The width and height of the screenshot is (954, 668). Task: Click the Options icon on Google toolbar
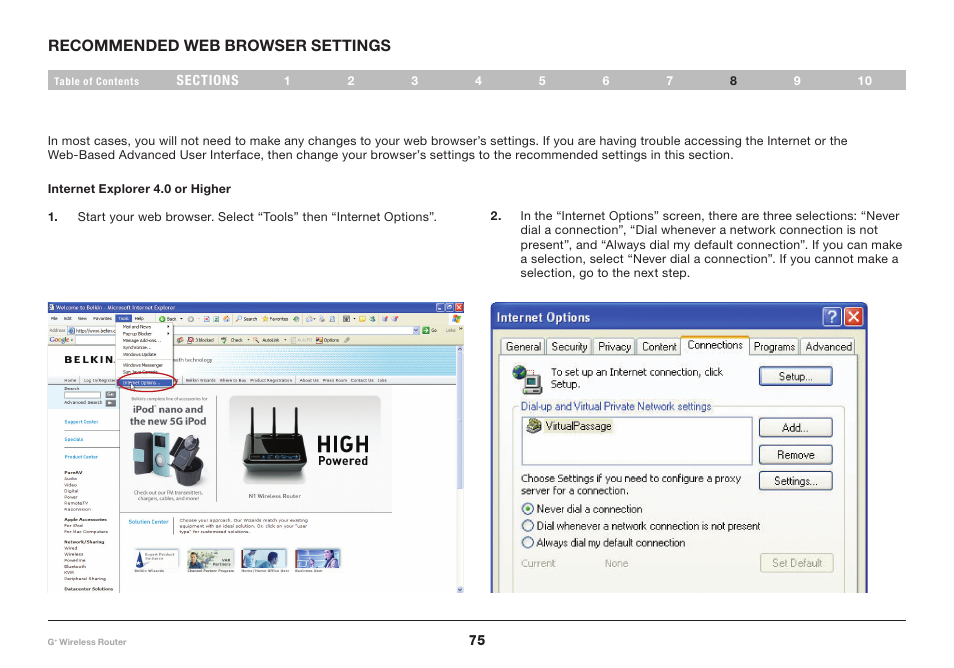point(319,340)
